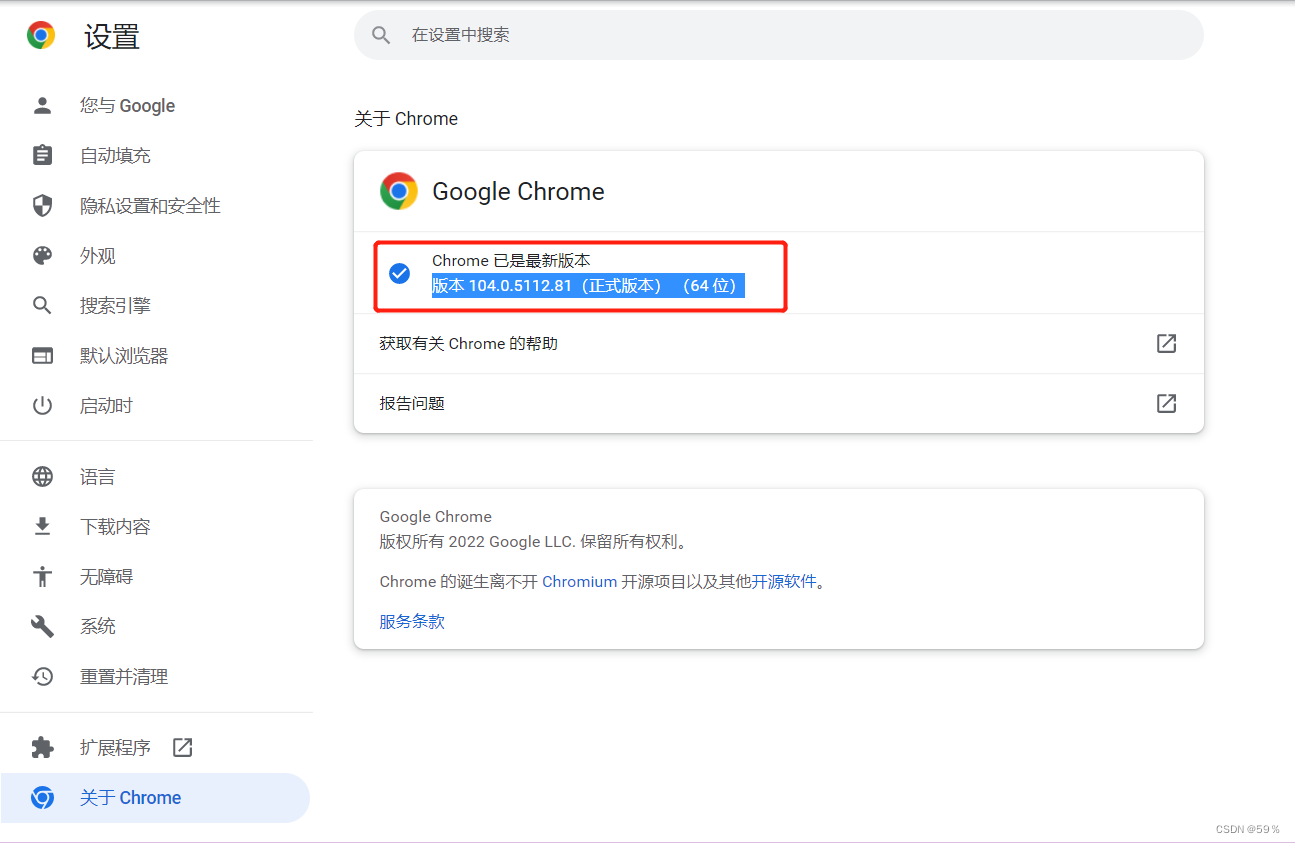Open 服务条款 terms link
The image size is (1295, 843).
pos(411,621)
